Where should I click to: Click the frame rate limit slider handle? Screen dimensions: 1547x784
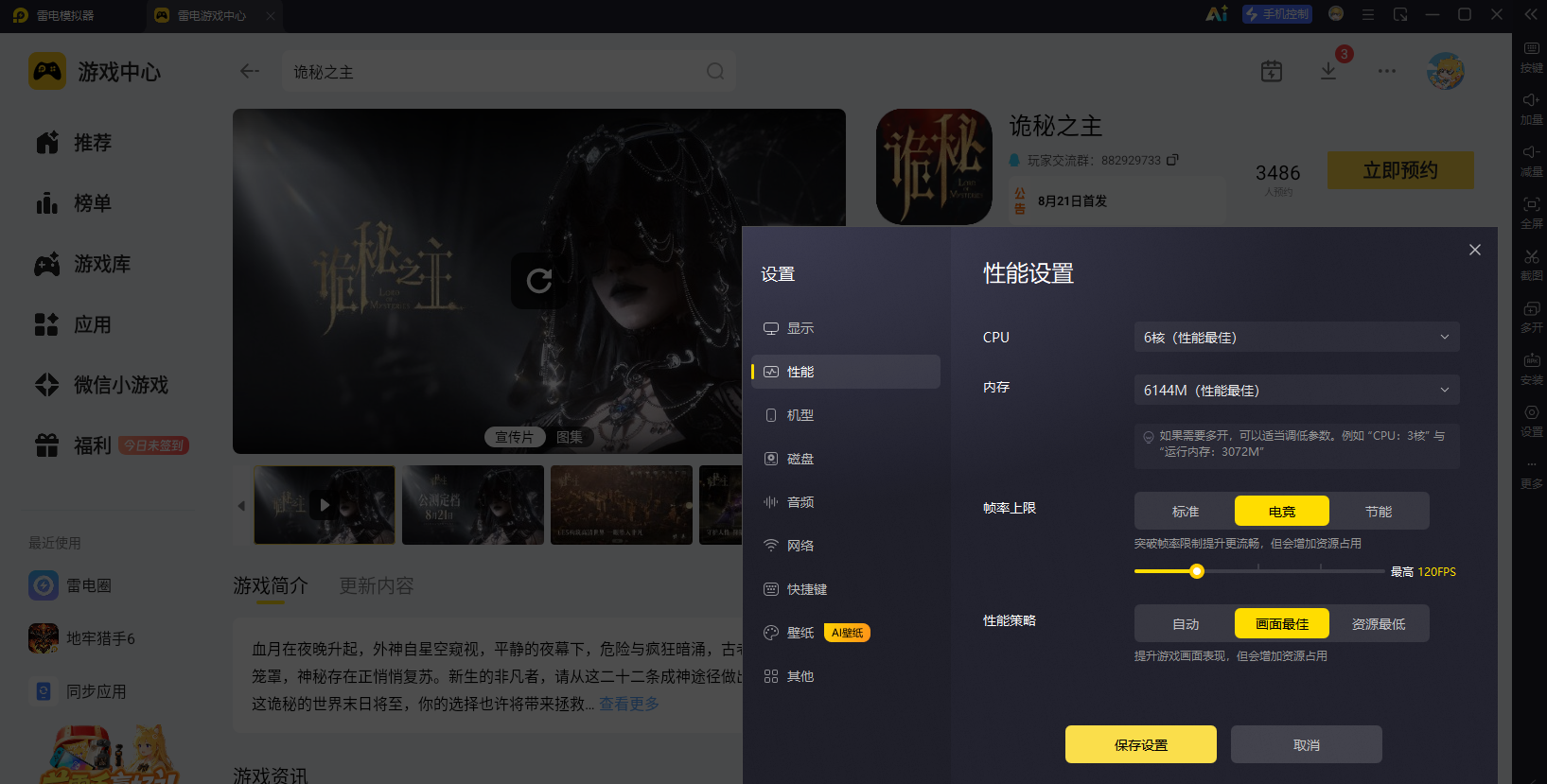1197,571
